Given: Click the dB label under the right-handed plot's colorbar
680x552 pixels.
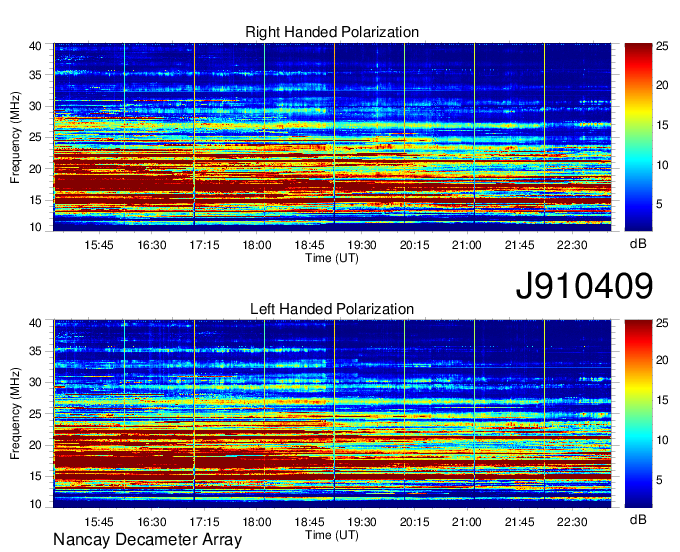Looking at the screenshot, I should [x=638, y=244].
